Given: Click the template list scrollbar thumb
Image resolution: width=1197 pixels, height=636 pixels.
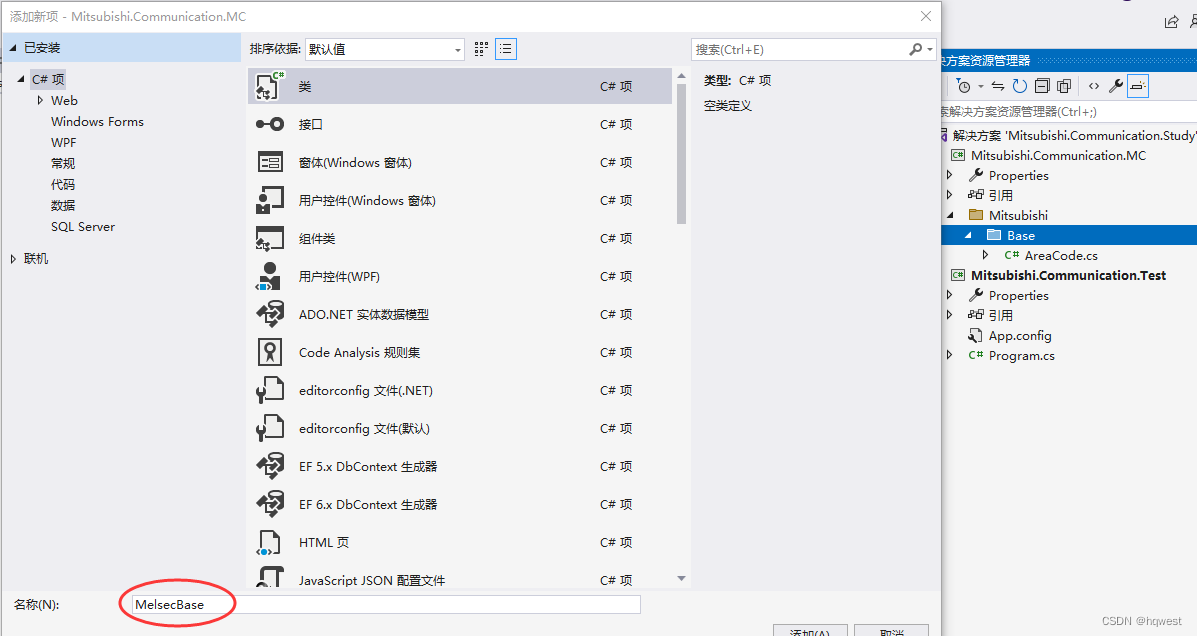Looking at the screenshot, I should (x=681, y=153).
